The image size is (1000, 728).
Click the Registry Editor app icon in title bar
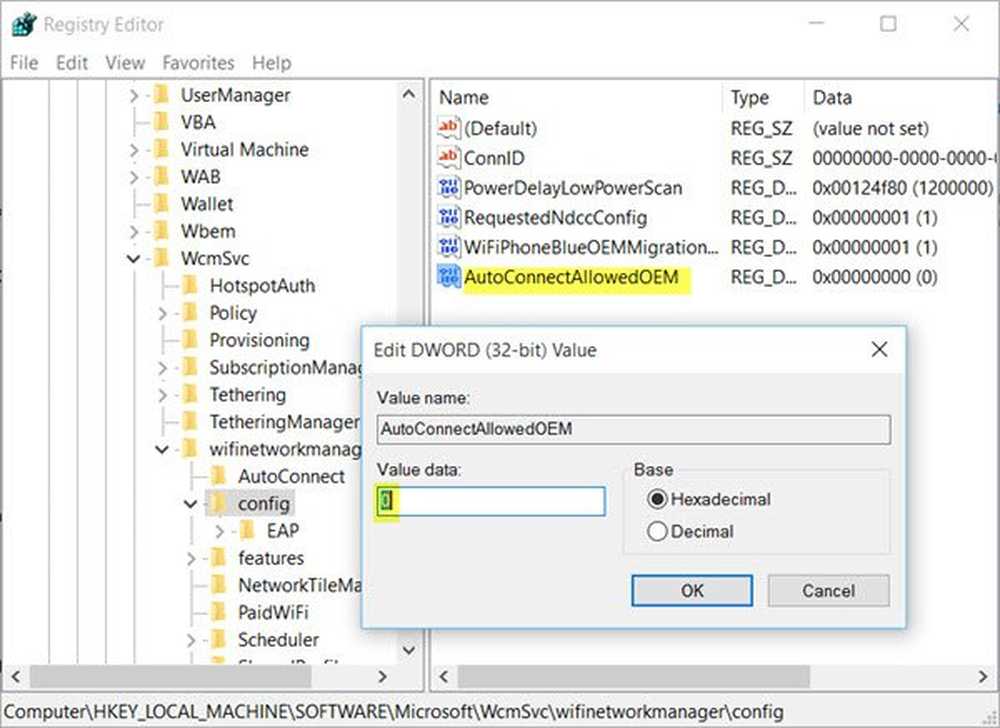tap(24, 25)
